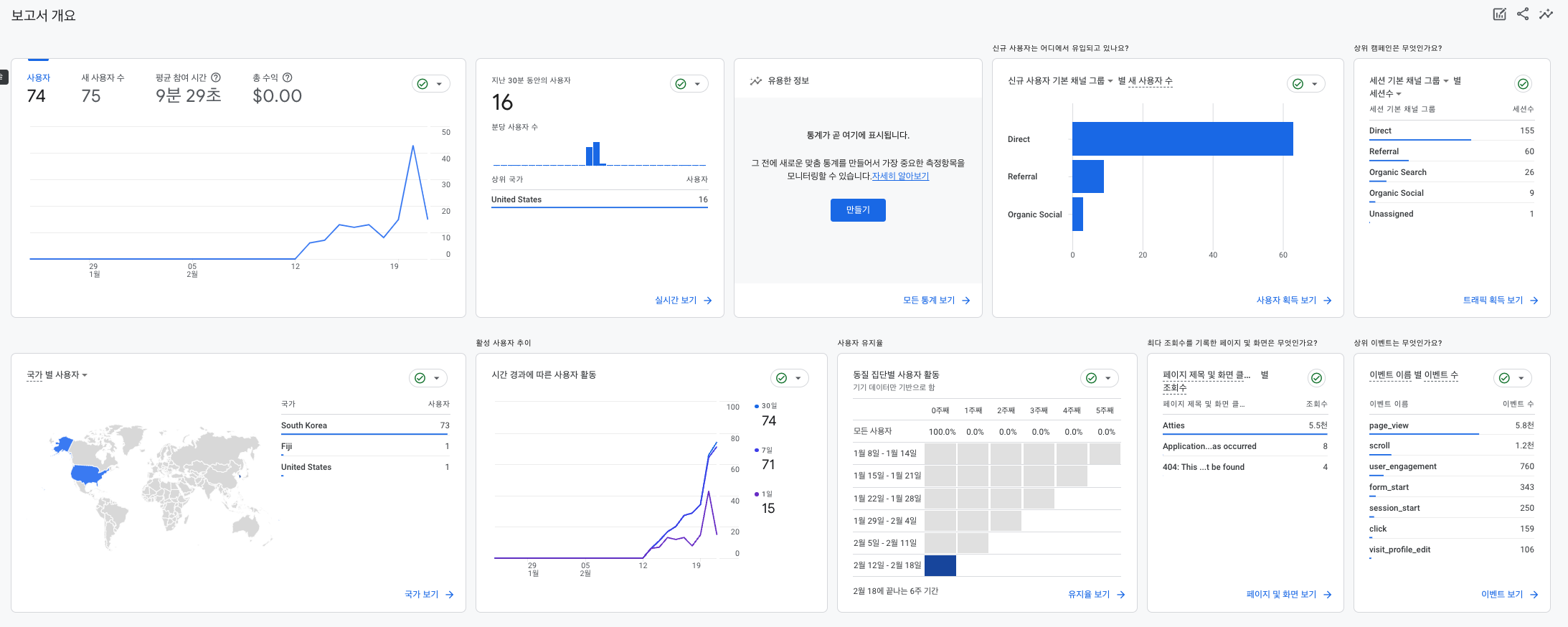Image resolution: width=1568 pixels, height=627 pixels.
Task: Click the help icon next to 총 수익
Action: 288,77
